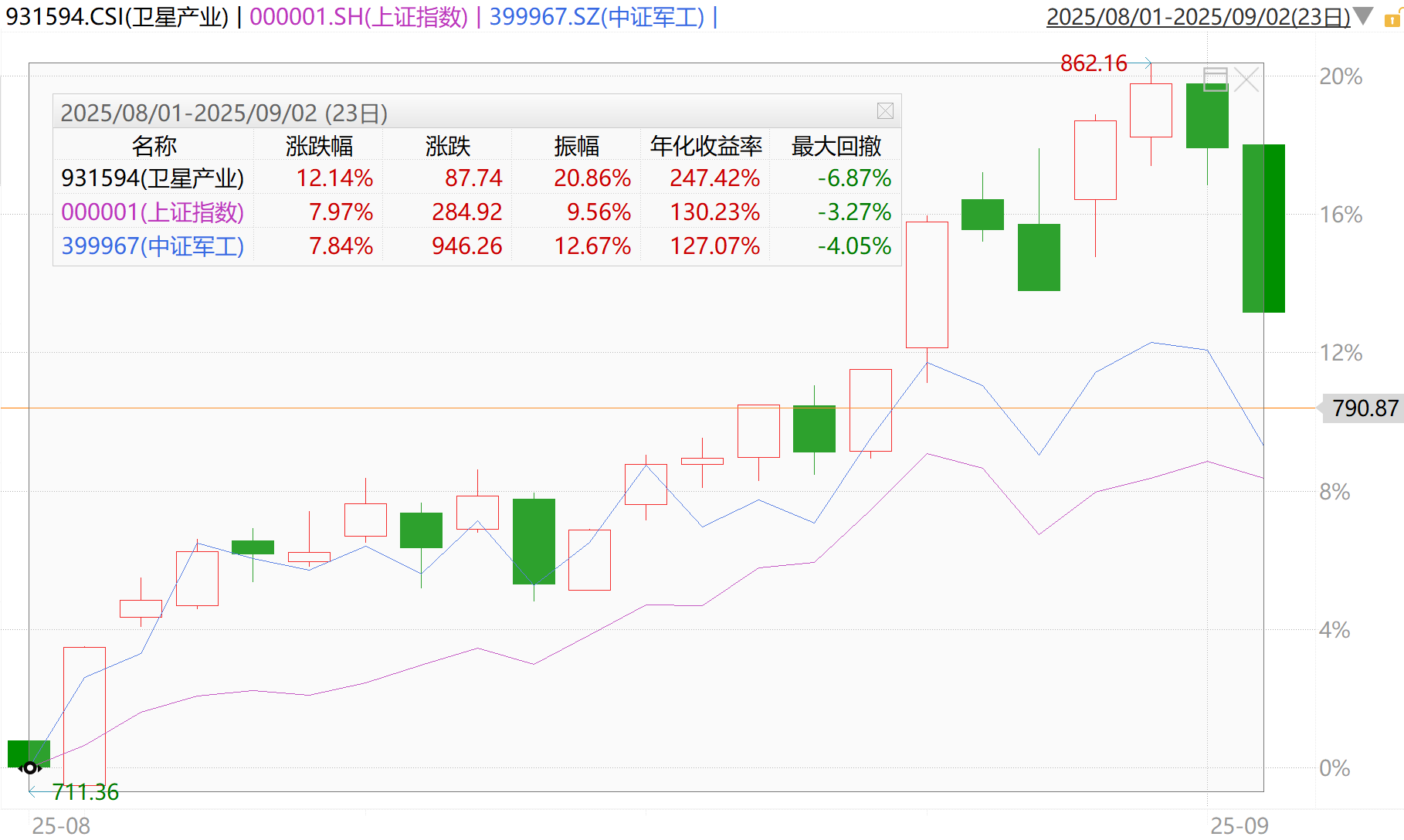This screenshot has width=1404, height=840.
Task: Dismiss the statistics table via its close icon
Action: pos(886,110)
